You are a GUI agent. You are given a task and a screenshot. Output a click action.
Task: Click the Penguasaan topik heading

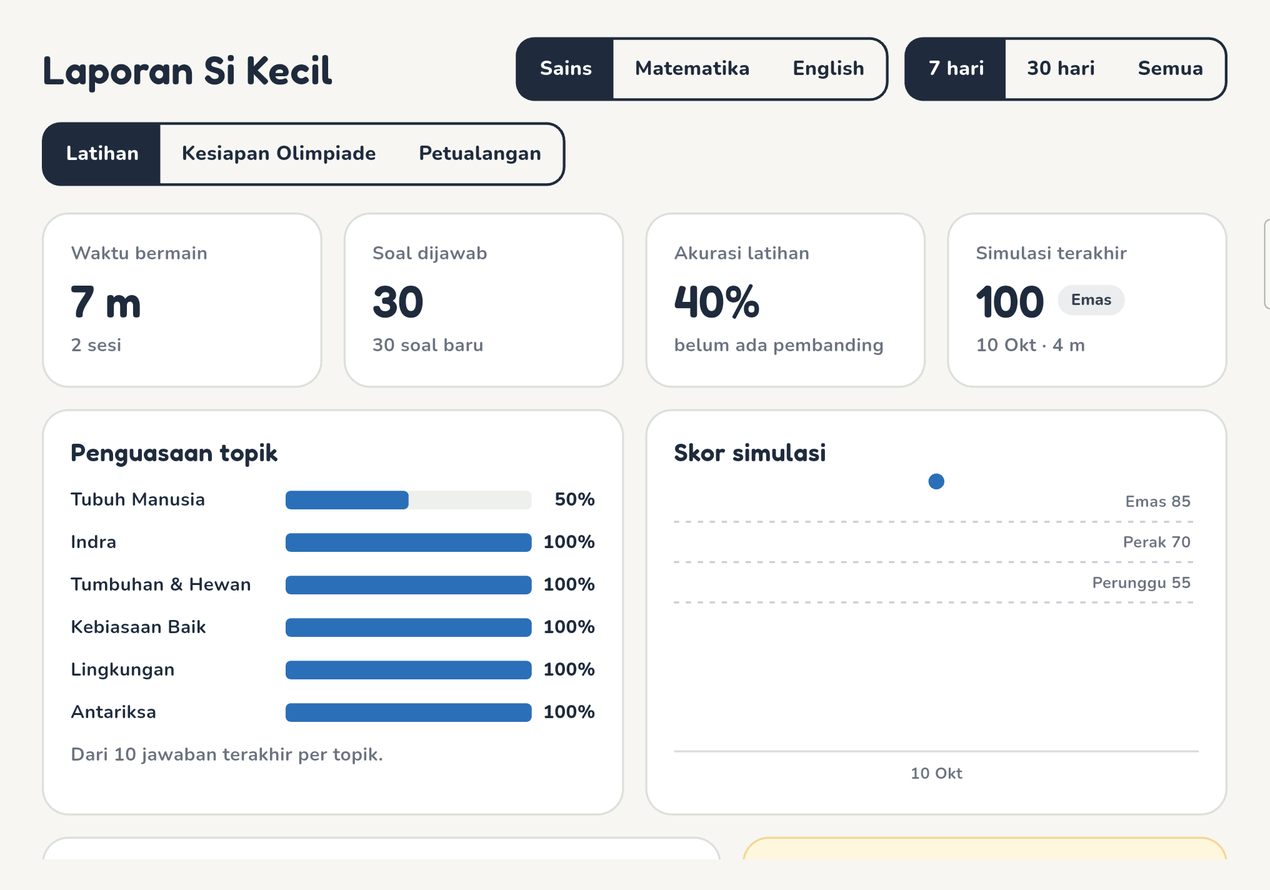point(174,453)
